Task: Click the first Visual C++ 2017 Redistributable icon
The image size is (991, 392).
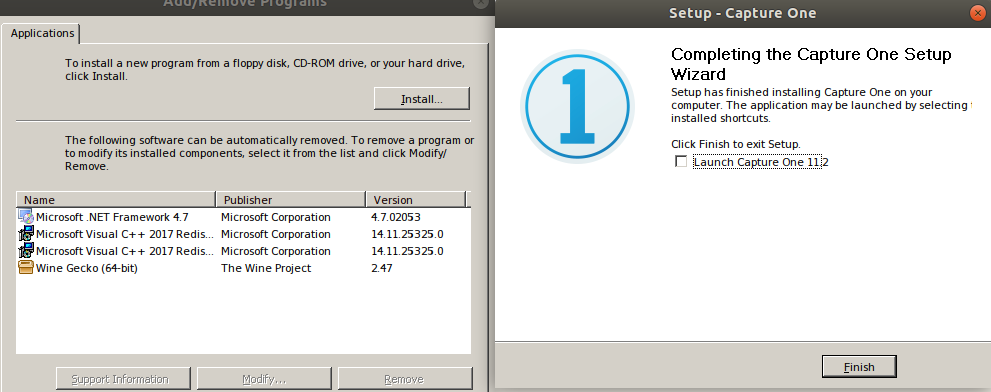Action: click(26, 234)
